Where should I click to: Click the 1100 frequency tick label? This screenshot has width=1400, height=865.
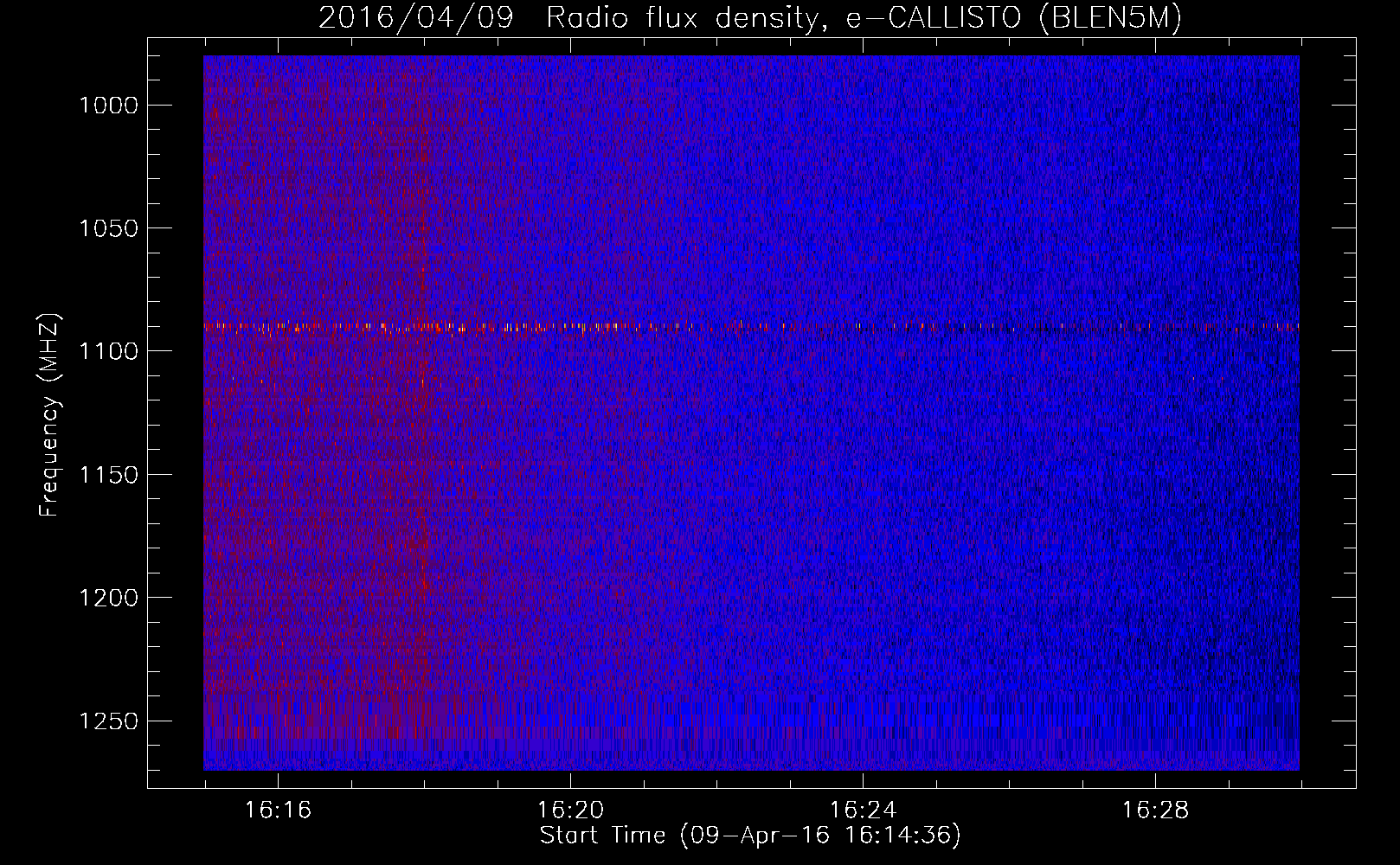(x=109, y=351)
